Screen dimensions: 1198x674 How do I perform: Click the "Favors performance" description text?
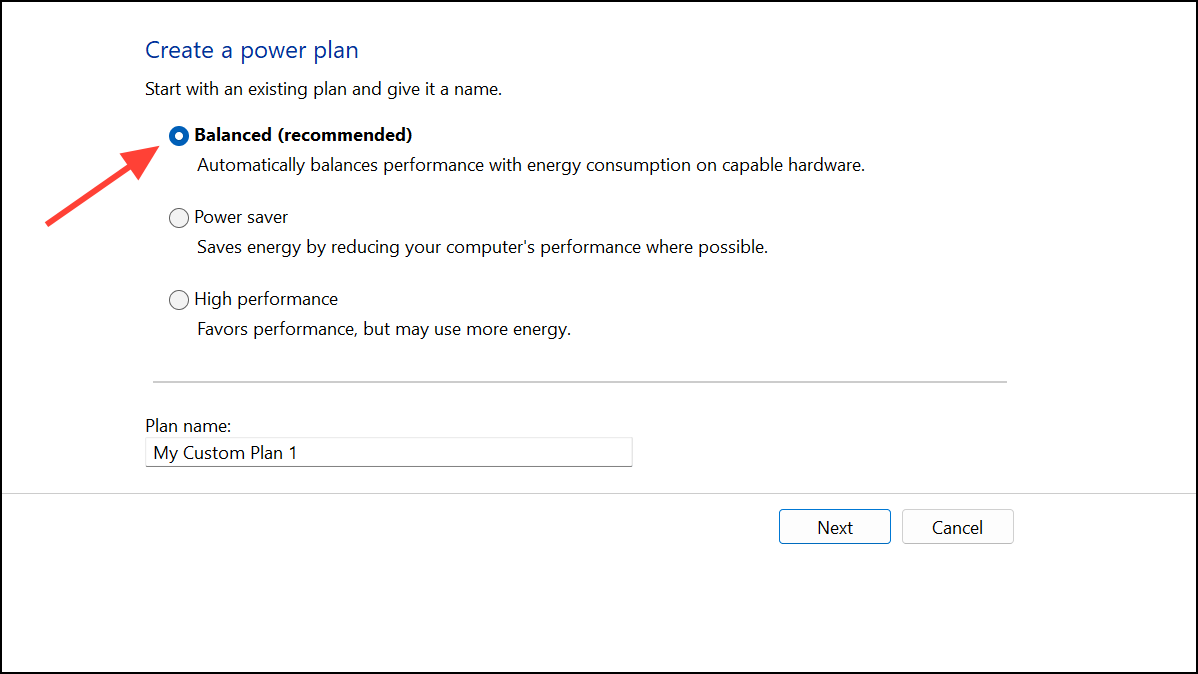tap(384, 329)
